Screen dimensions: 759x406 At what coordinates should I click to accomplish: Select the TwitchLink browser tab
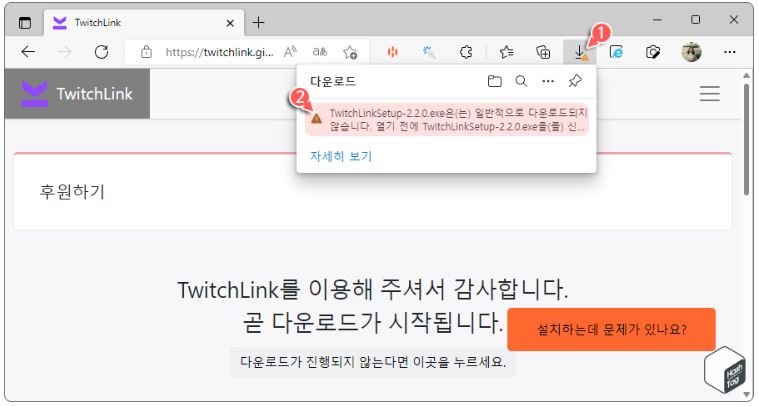144,23
